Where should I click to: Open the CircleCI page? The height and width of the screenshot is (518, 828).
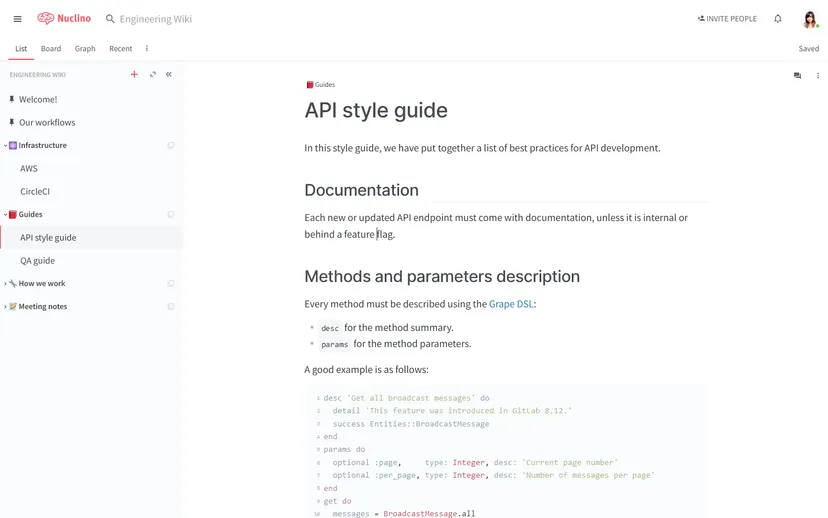point(35,192)
